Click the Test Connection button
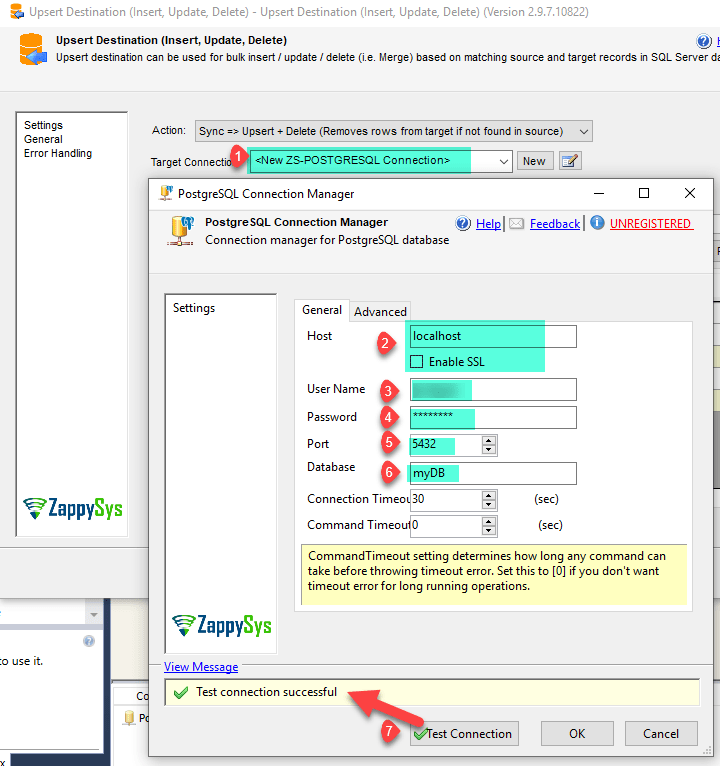 464,733
